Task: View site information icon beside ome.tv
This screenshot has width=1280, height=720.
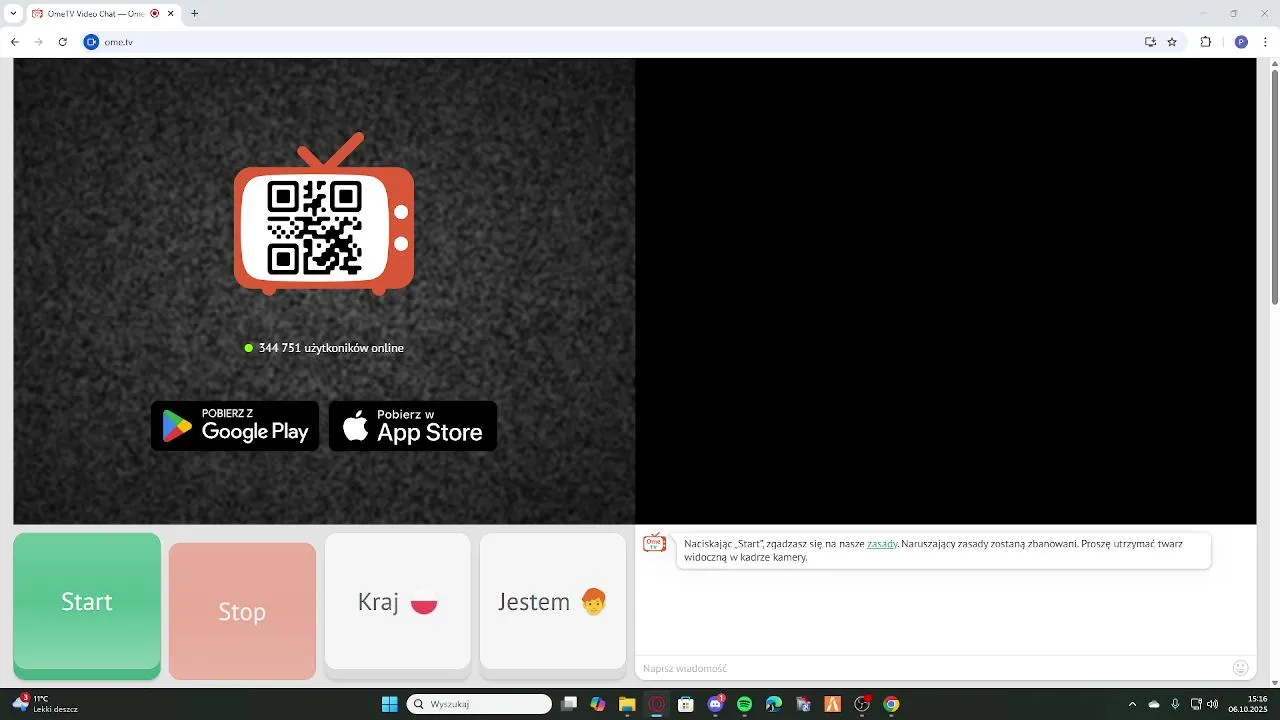Action: click(x=91, y=42)
